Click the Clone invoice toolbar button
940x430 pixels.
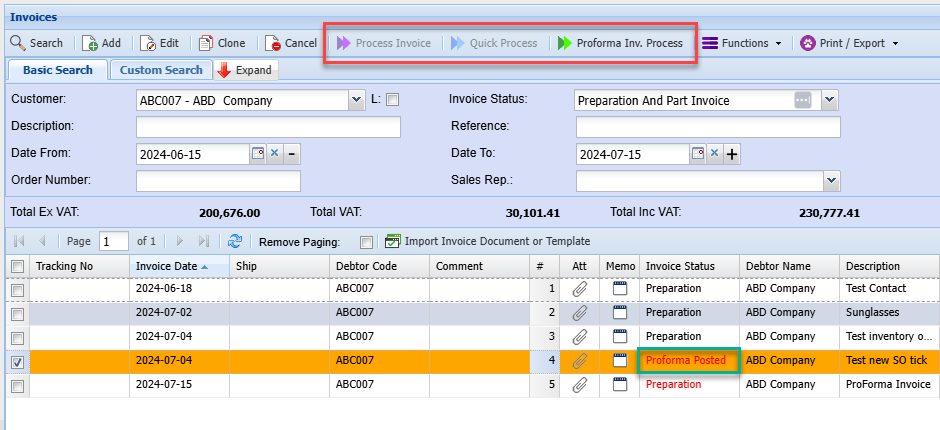222,43
